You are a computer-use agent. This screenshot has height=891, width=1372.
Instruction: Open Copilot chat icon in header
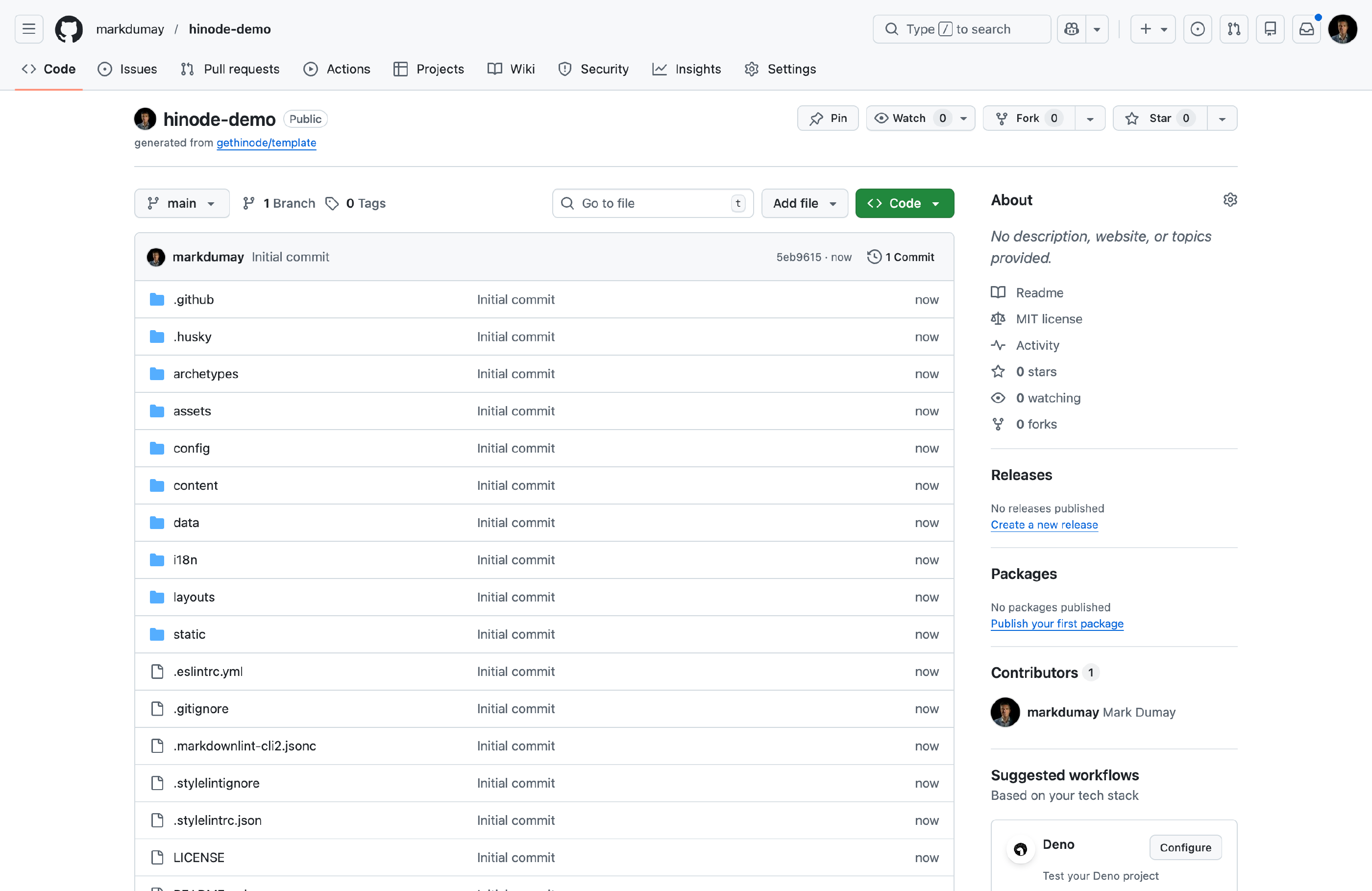click(x=1071, y=29)
